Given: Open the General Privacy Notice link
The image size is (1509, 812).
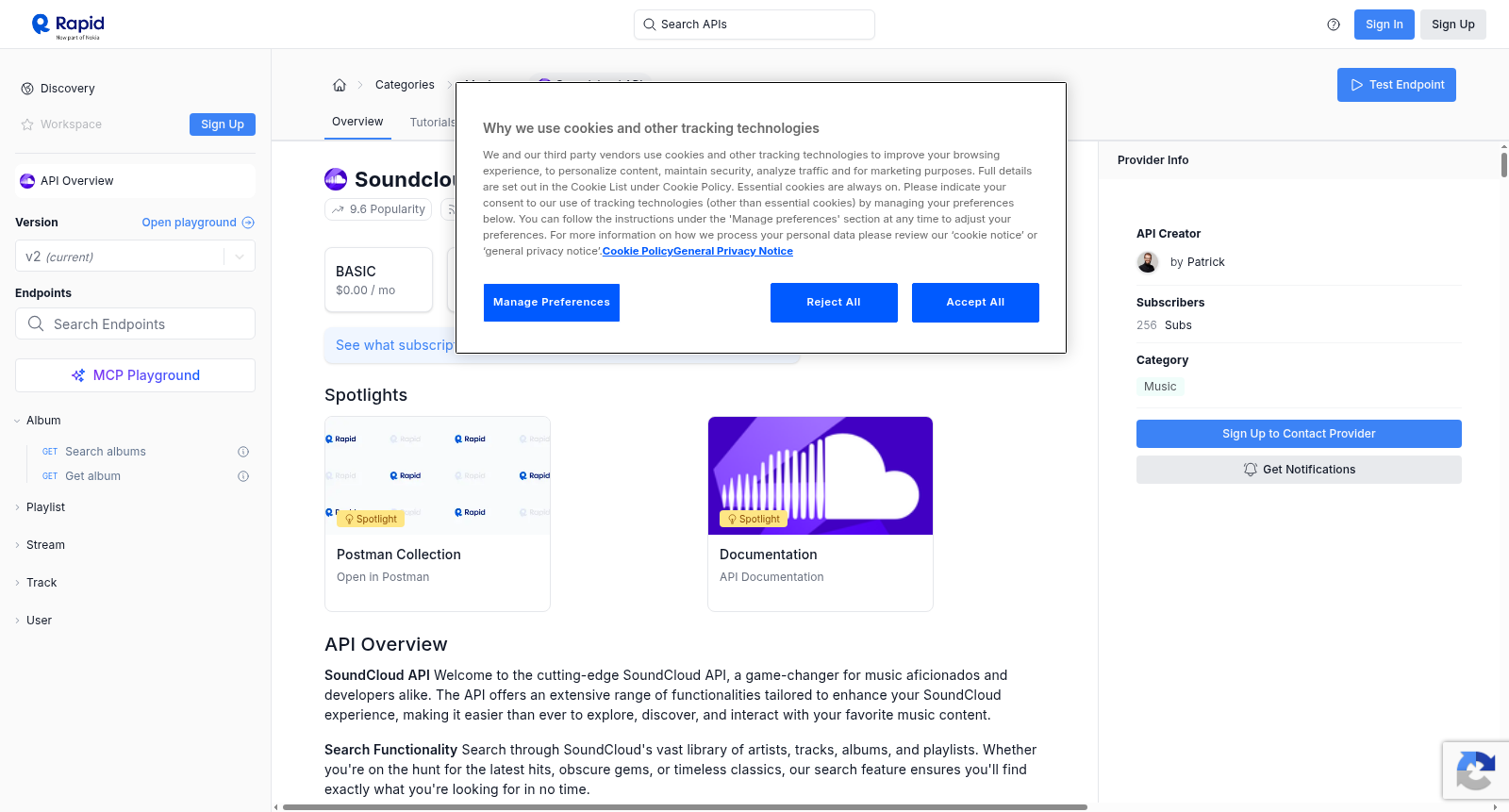Looking at the screenshot, I should [733, 252].
